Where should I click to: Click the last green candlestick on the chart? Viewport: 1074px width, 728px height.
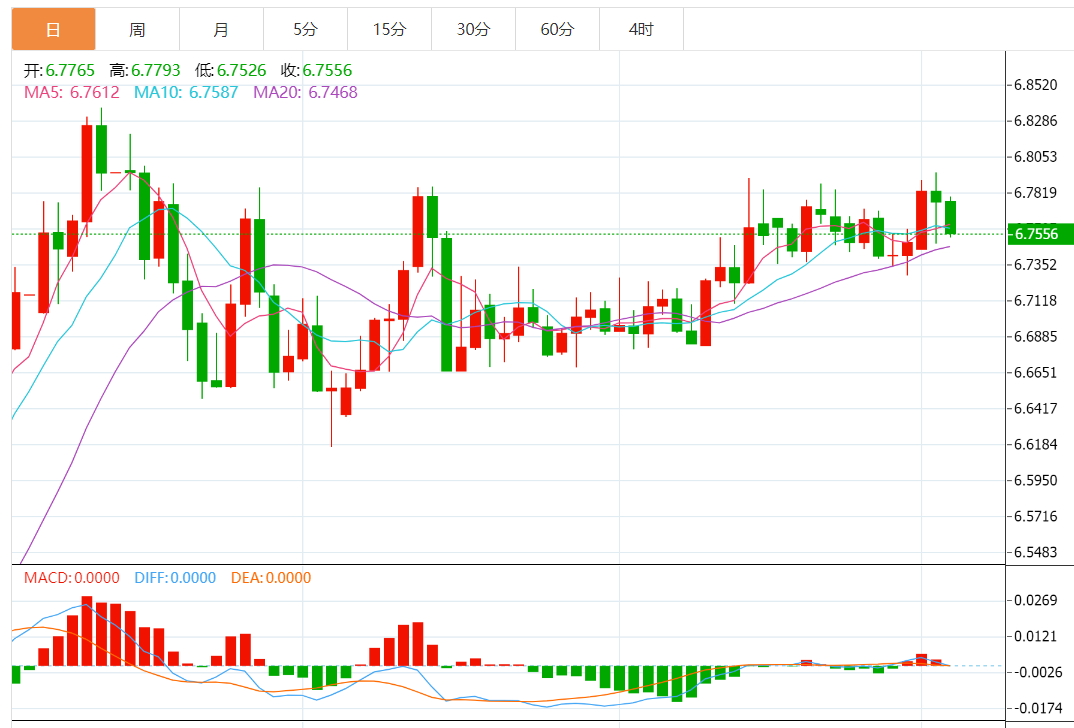click(951, 217)
